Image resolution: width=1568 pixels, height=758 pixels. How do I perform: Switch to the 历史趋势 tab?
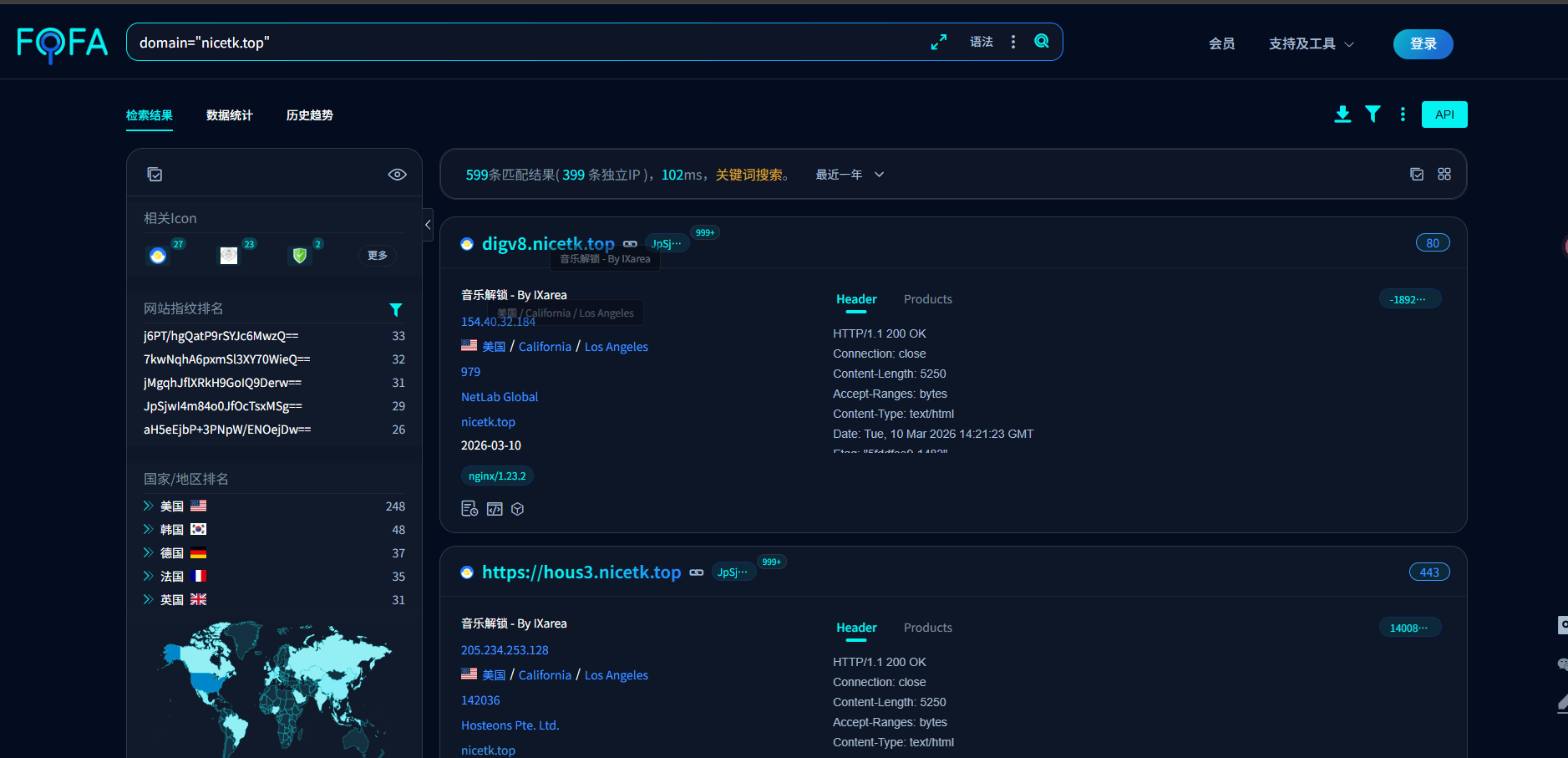point(309,115)
